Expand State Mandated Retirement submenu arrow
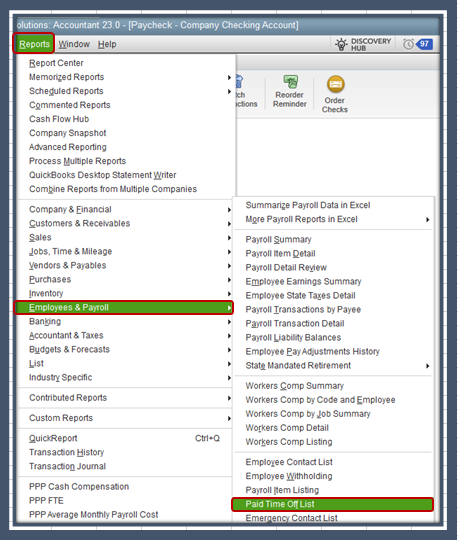This screenshot has height=540, width=458. [x=427, y=366]
